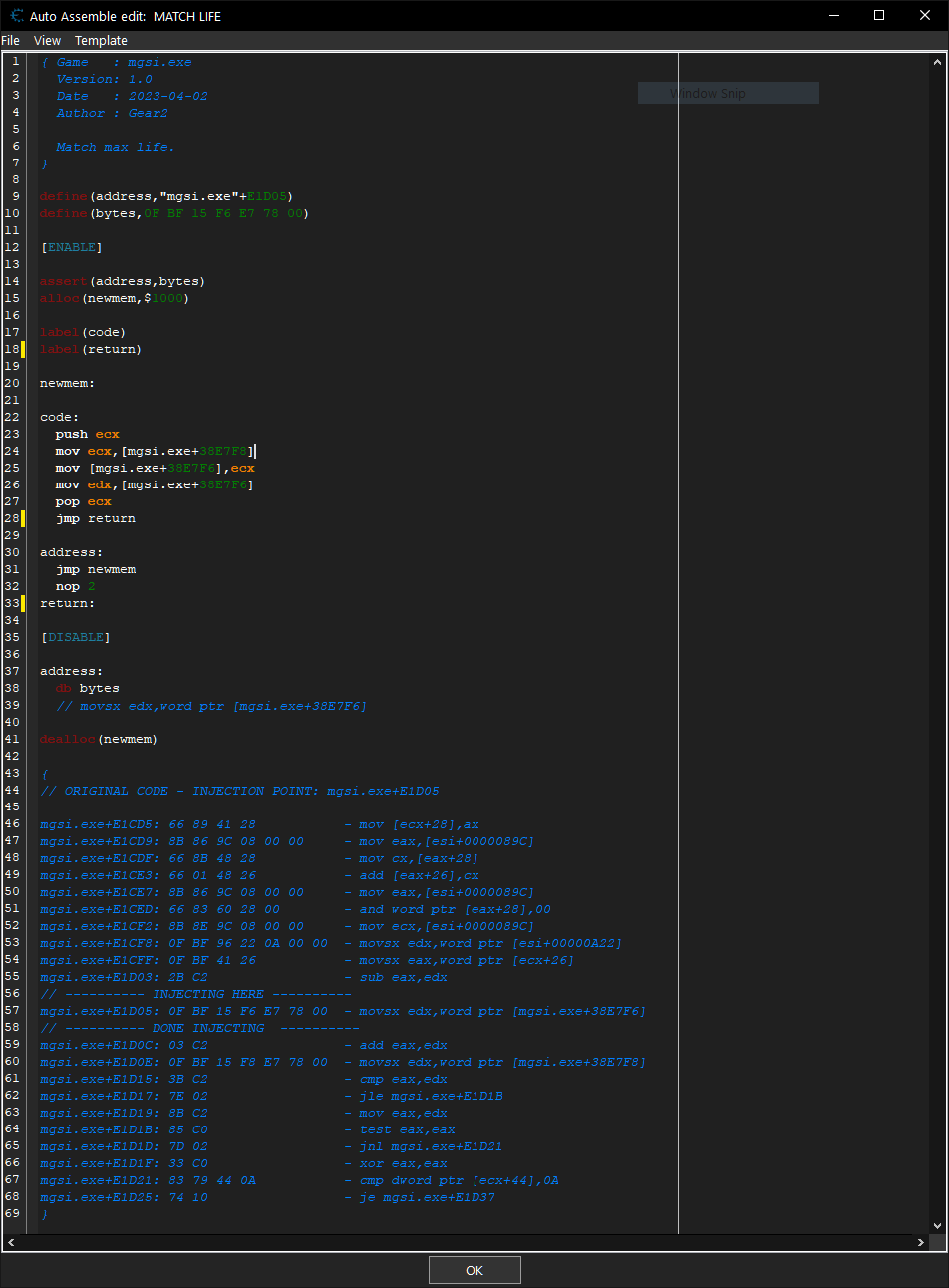Click the 'db bytes' line

coord(87,688)
